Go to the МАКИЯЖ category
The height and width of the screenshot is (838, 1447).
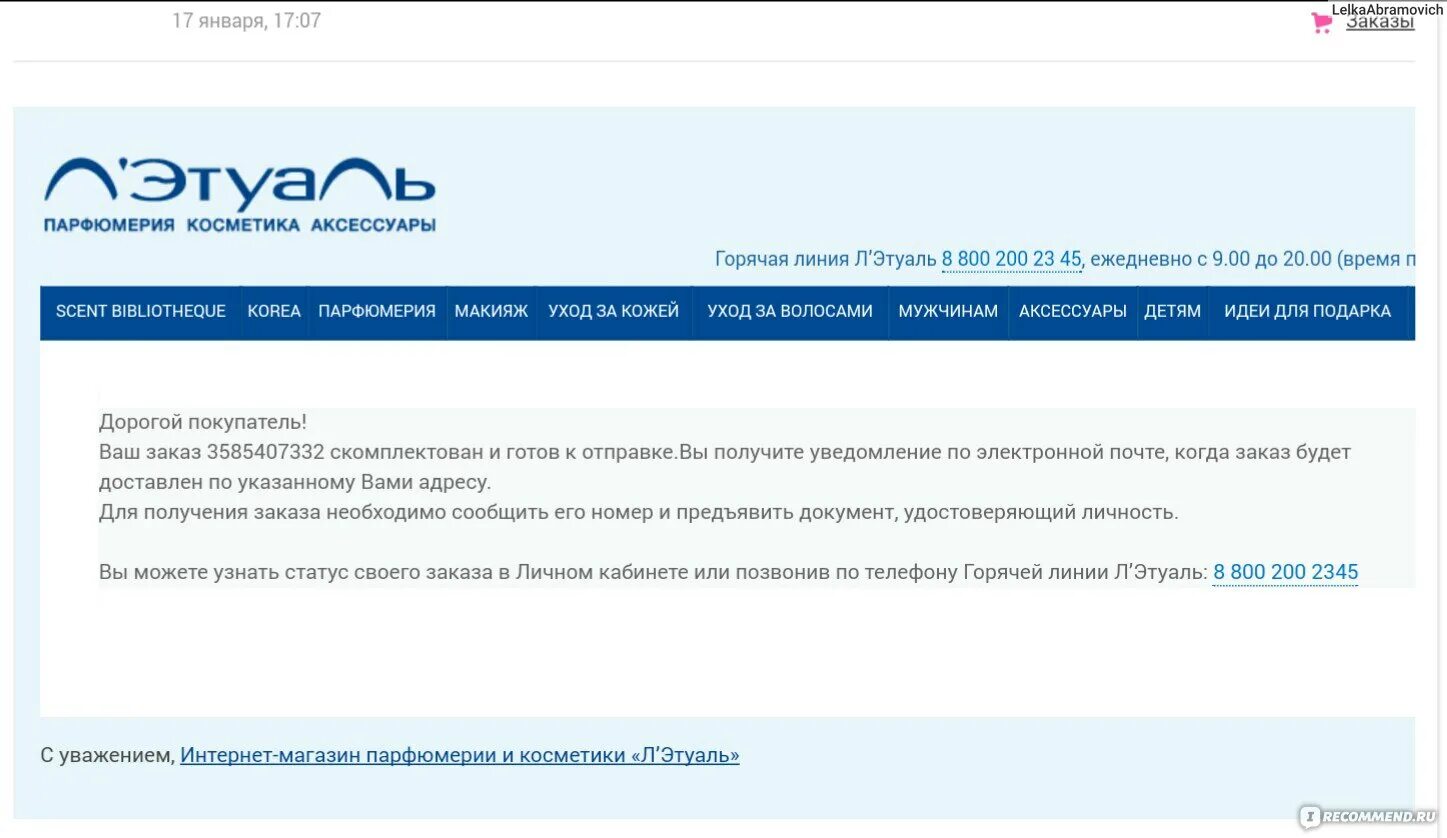pos(491,311)
